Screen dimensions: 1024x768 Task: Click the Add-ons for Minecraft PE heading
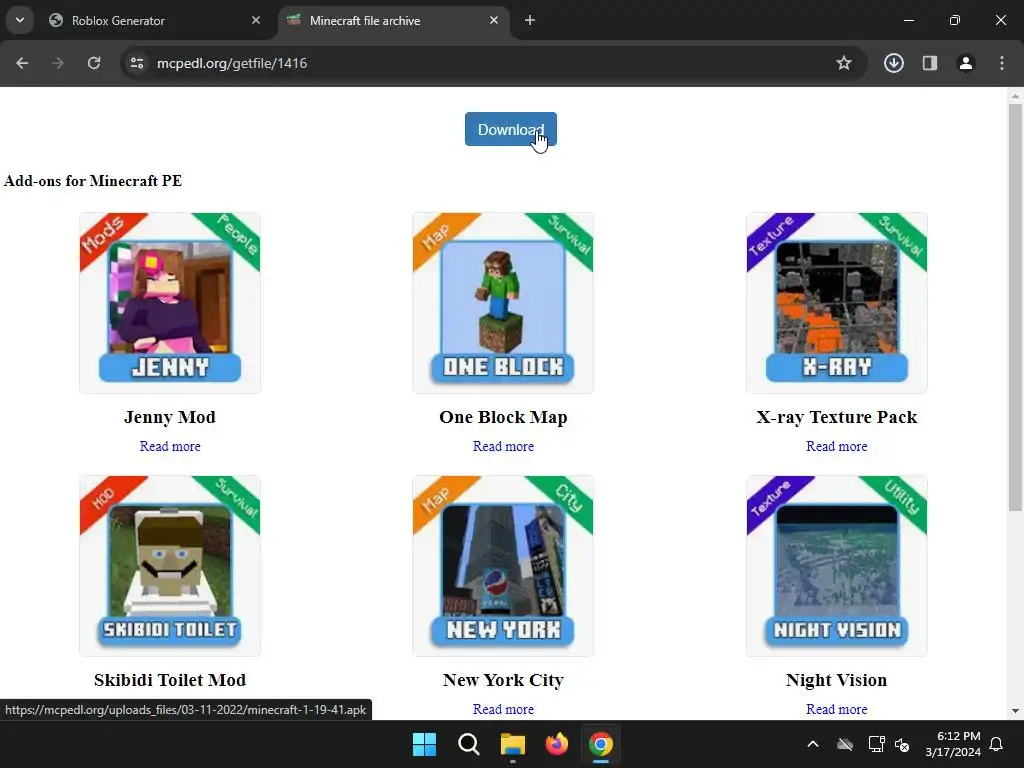93,181
